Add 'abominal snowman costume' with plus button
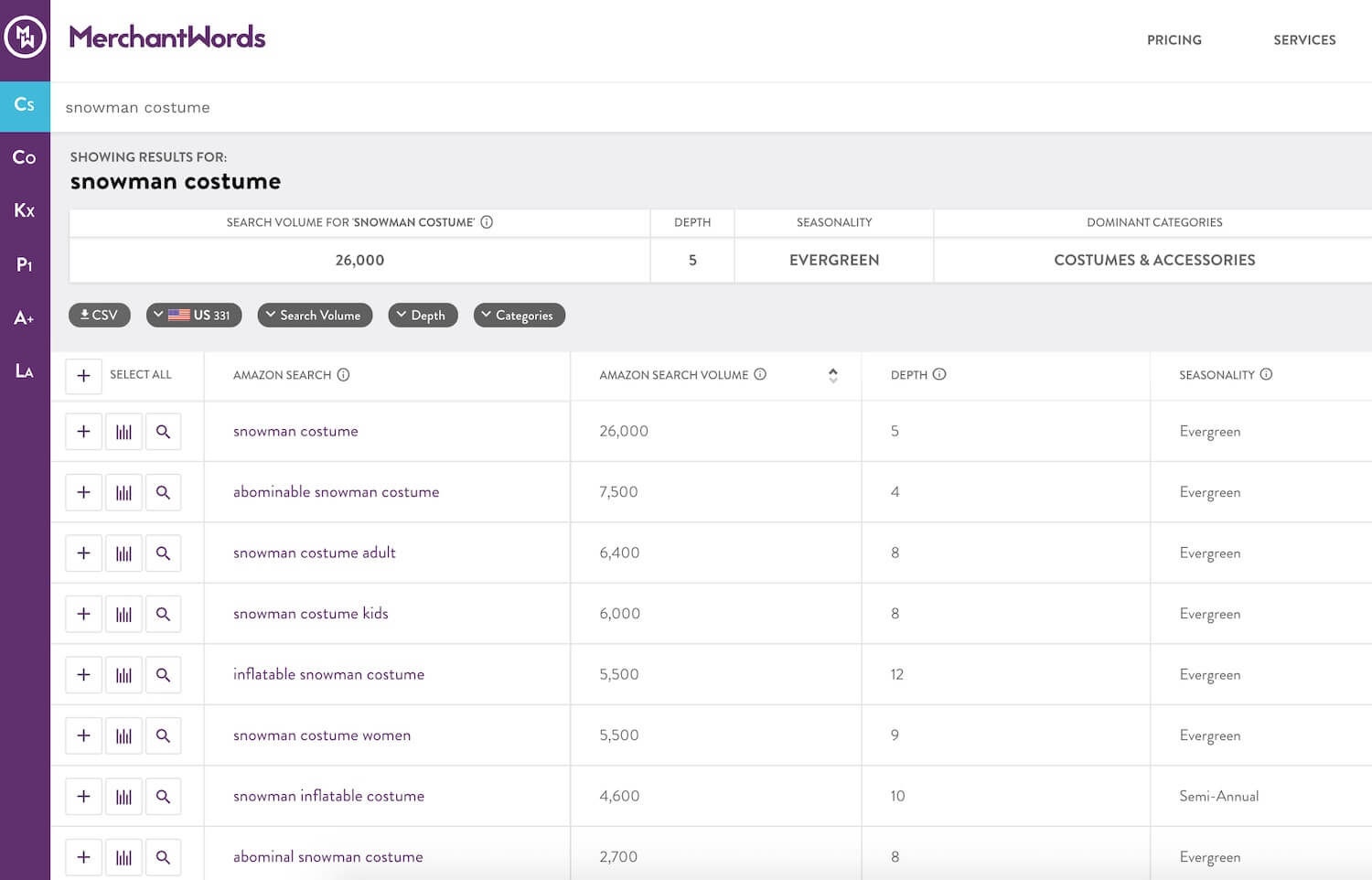Screen dimensions: 1372x880 [83, 857]
